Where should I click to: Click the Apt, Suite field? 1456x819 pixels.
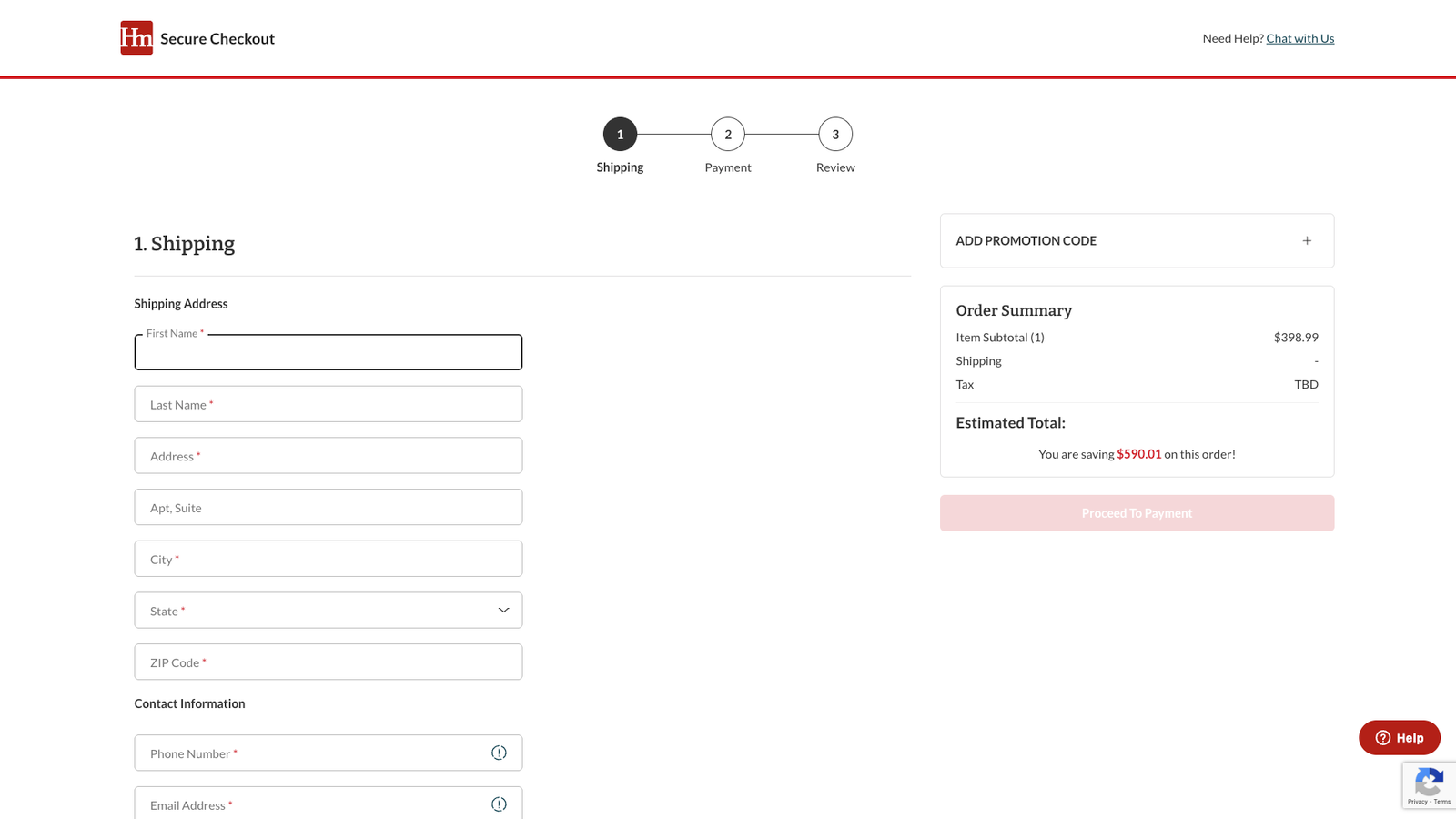[328, 508]
